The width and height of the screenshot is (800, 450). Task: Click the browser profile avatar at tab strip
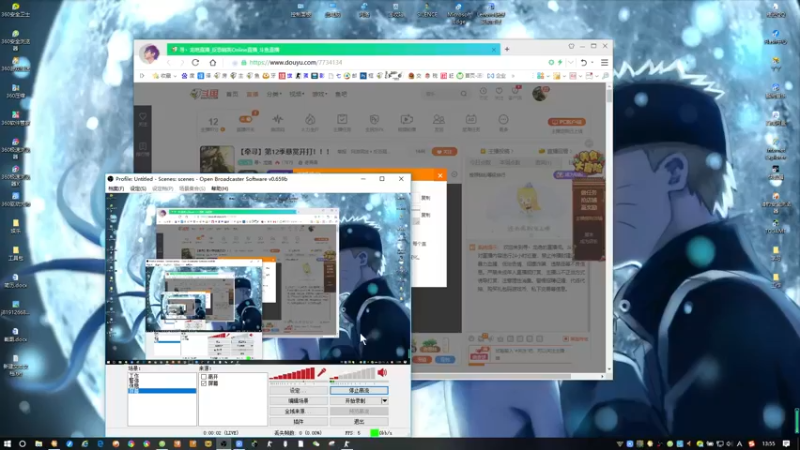(x=149, y=53)
